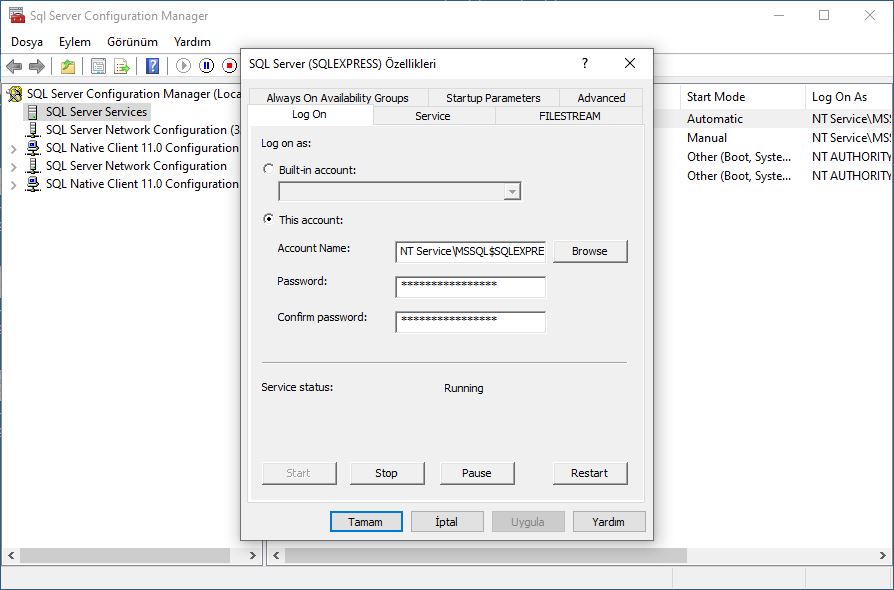Click the Password input field
This screenshot has width=894, height=590.
coord(470,286)
